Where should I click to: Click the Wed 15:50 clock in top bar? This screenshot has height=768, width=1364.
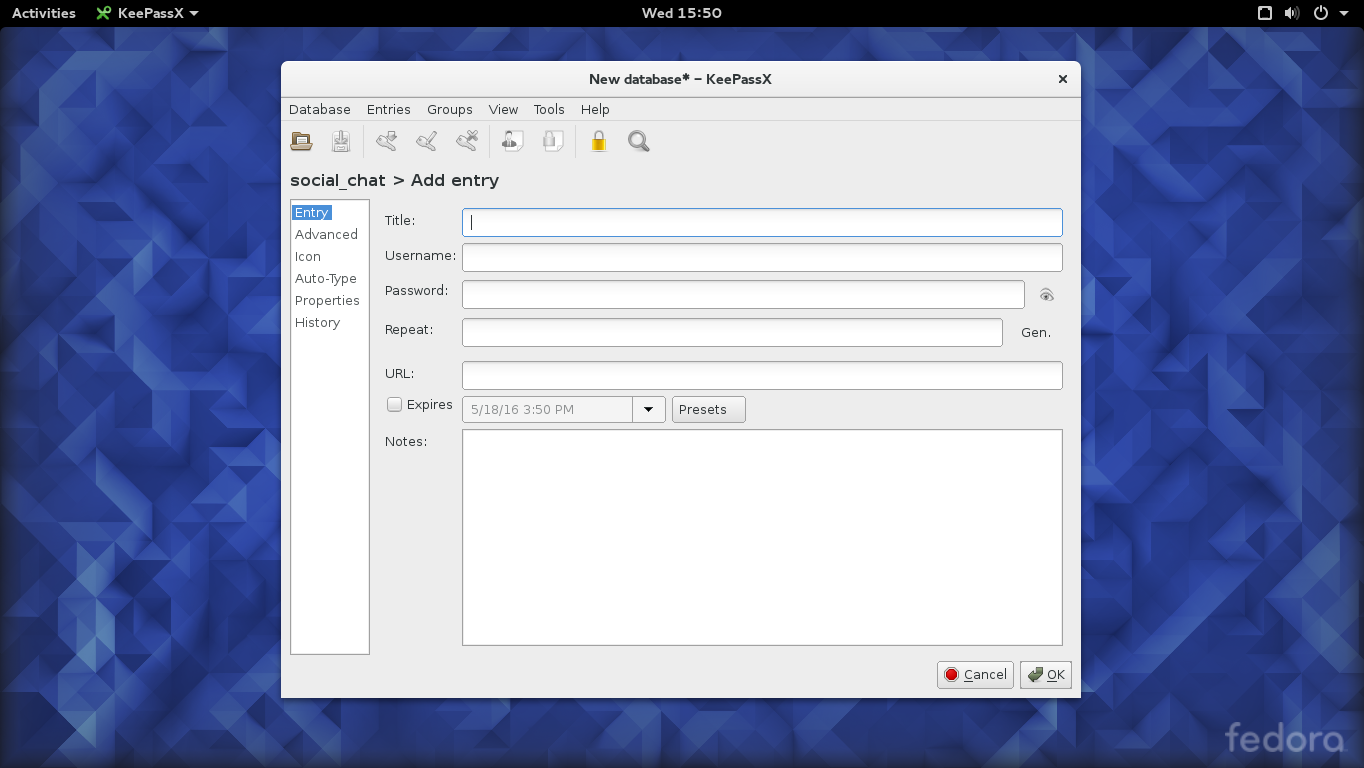pos(682,13)
